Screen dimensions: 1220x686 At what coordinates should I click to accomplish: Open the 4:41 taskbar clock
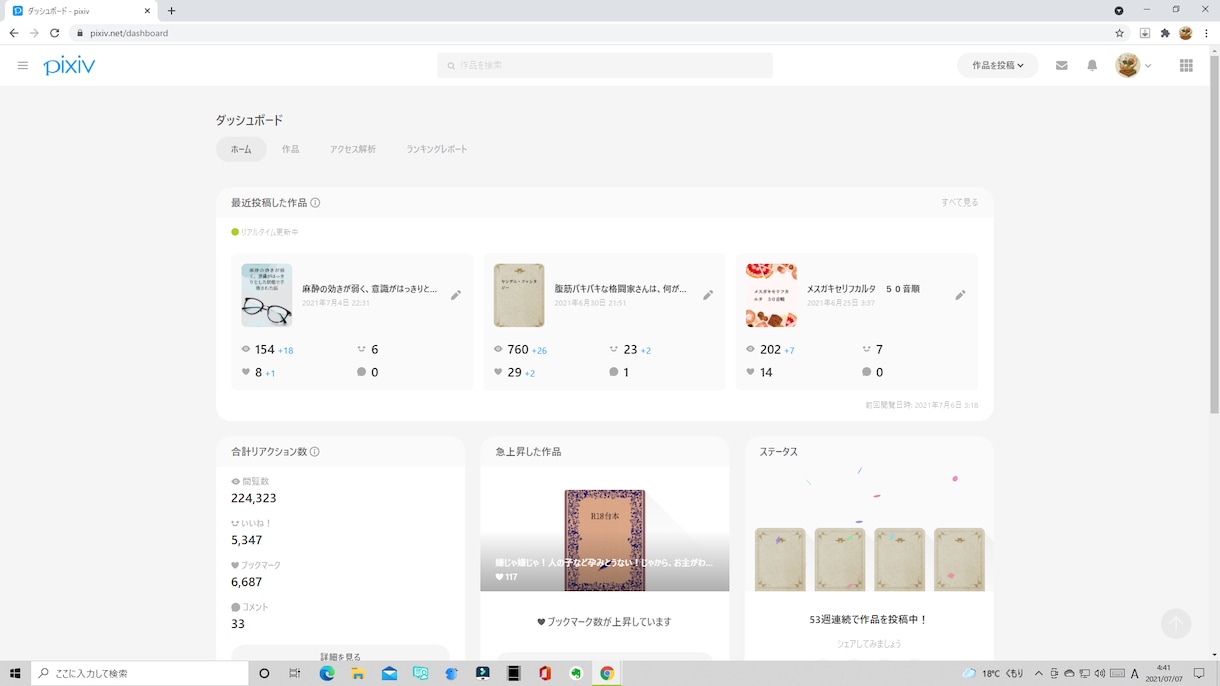1163,673
